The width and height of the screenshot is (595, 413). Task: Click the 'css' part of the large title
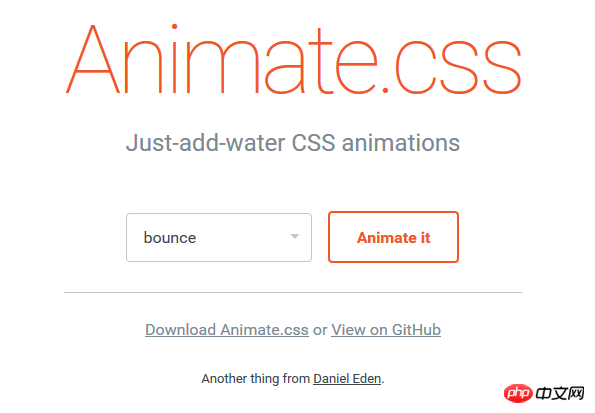[458, 67]
